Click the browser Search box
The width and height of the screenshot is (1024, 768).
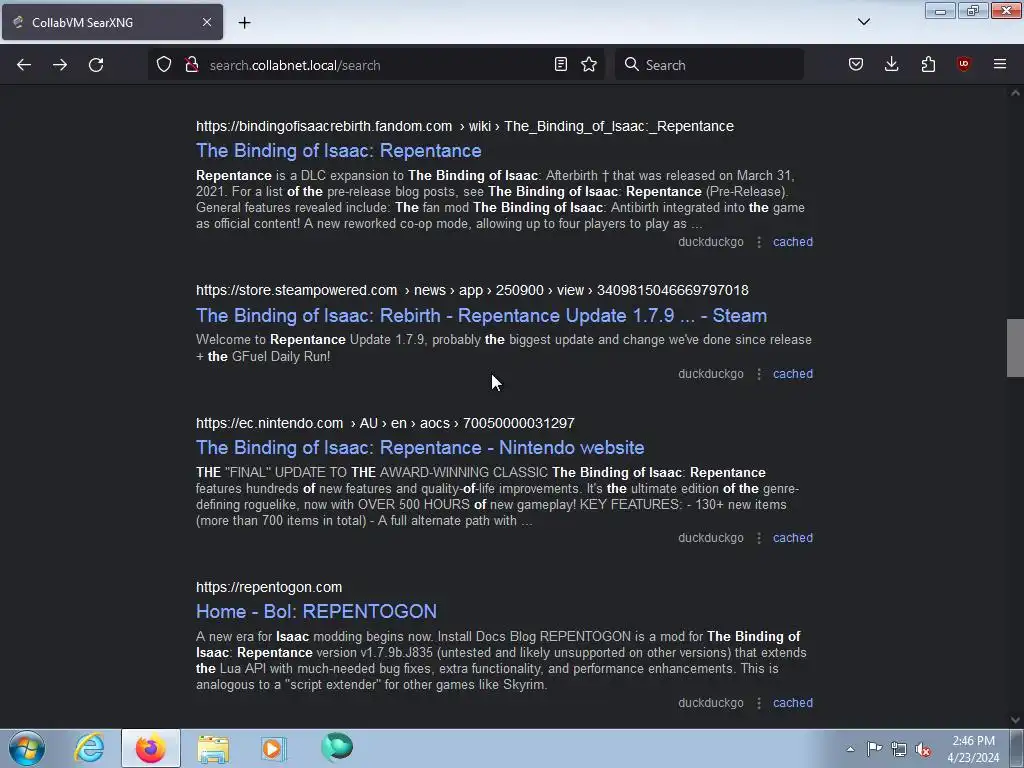(x=709, y=65)
